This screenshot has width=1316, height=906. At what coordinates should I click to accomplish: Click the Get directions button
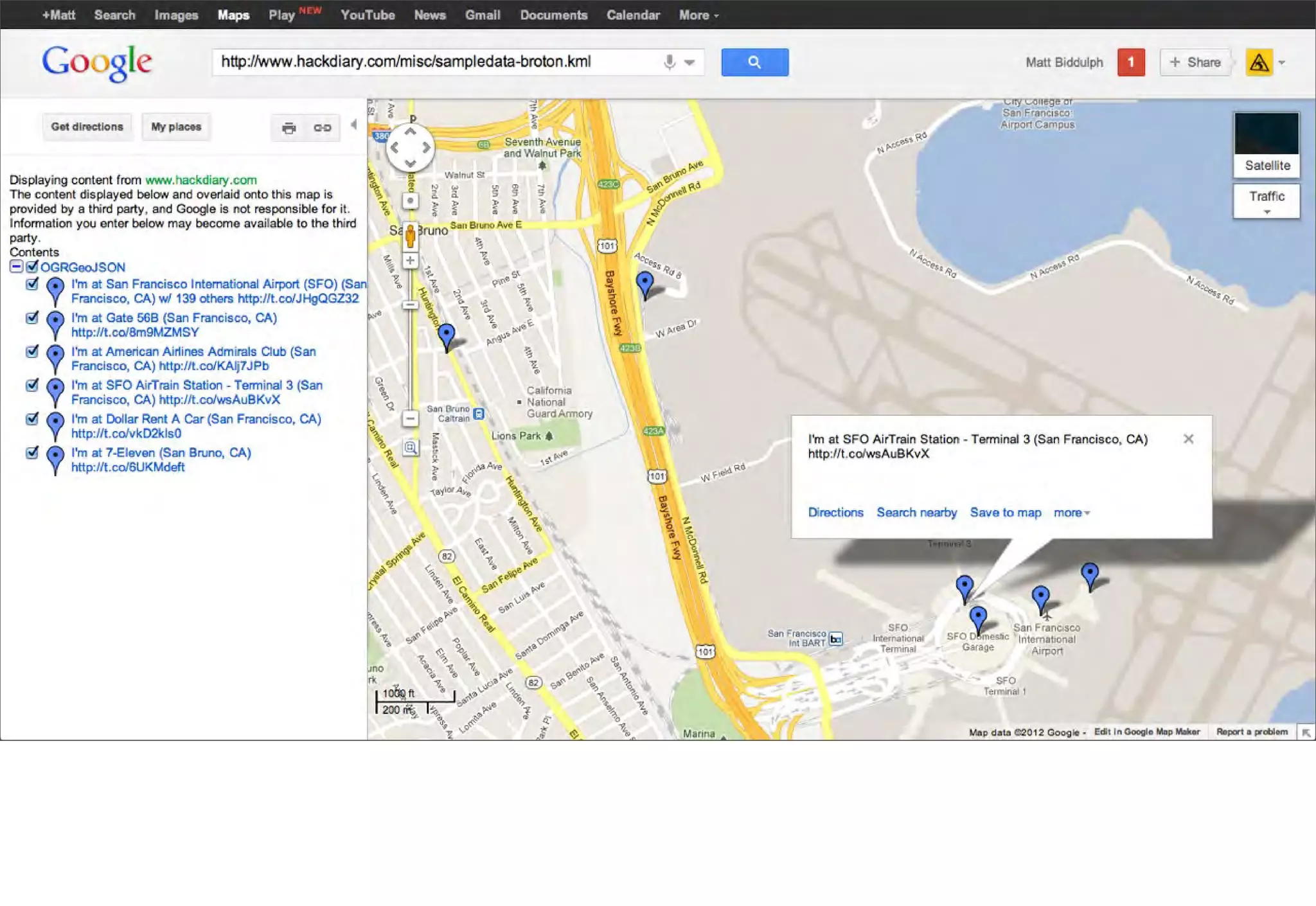[x=87, y=127]
